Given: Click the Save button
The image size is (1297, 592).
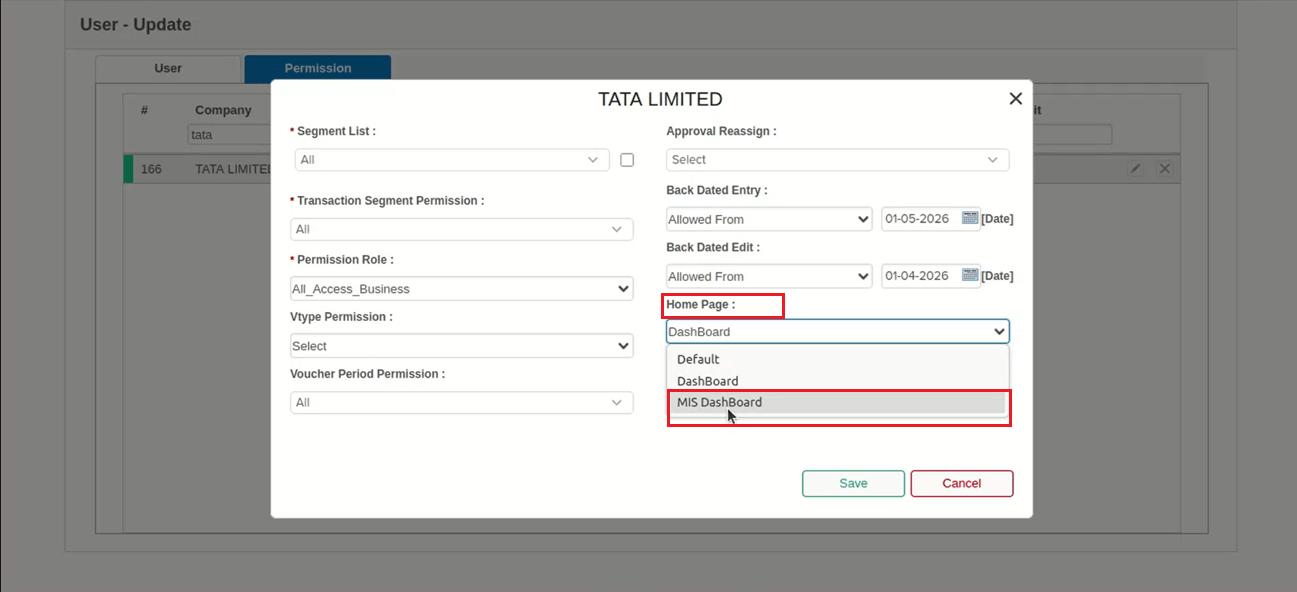Looking at the screenshot, I should (x=853, y=483).
